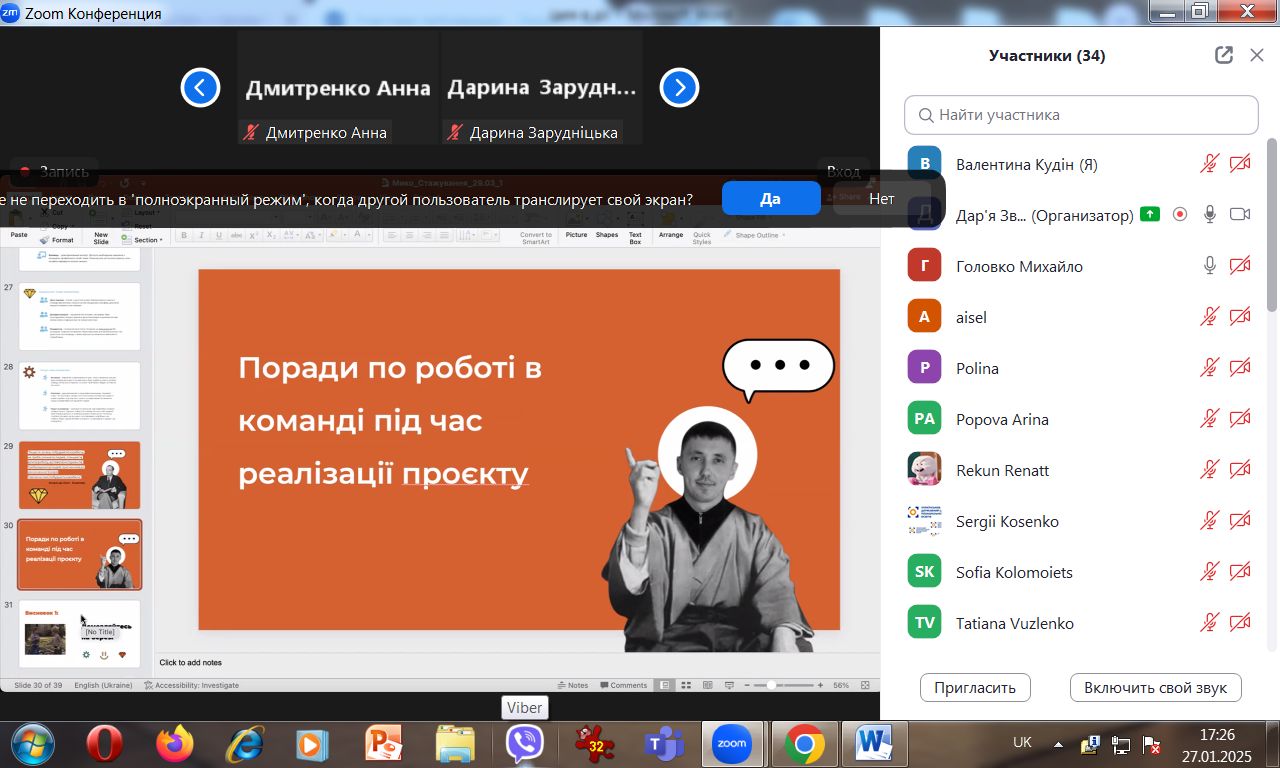This screenshot has width=1280, height=768.
Task: Click Tatiana Vuzlenko's disabled camera icon
Action: [x=1240, y=622]
